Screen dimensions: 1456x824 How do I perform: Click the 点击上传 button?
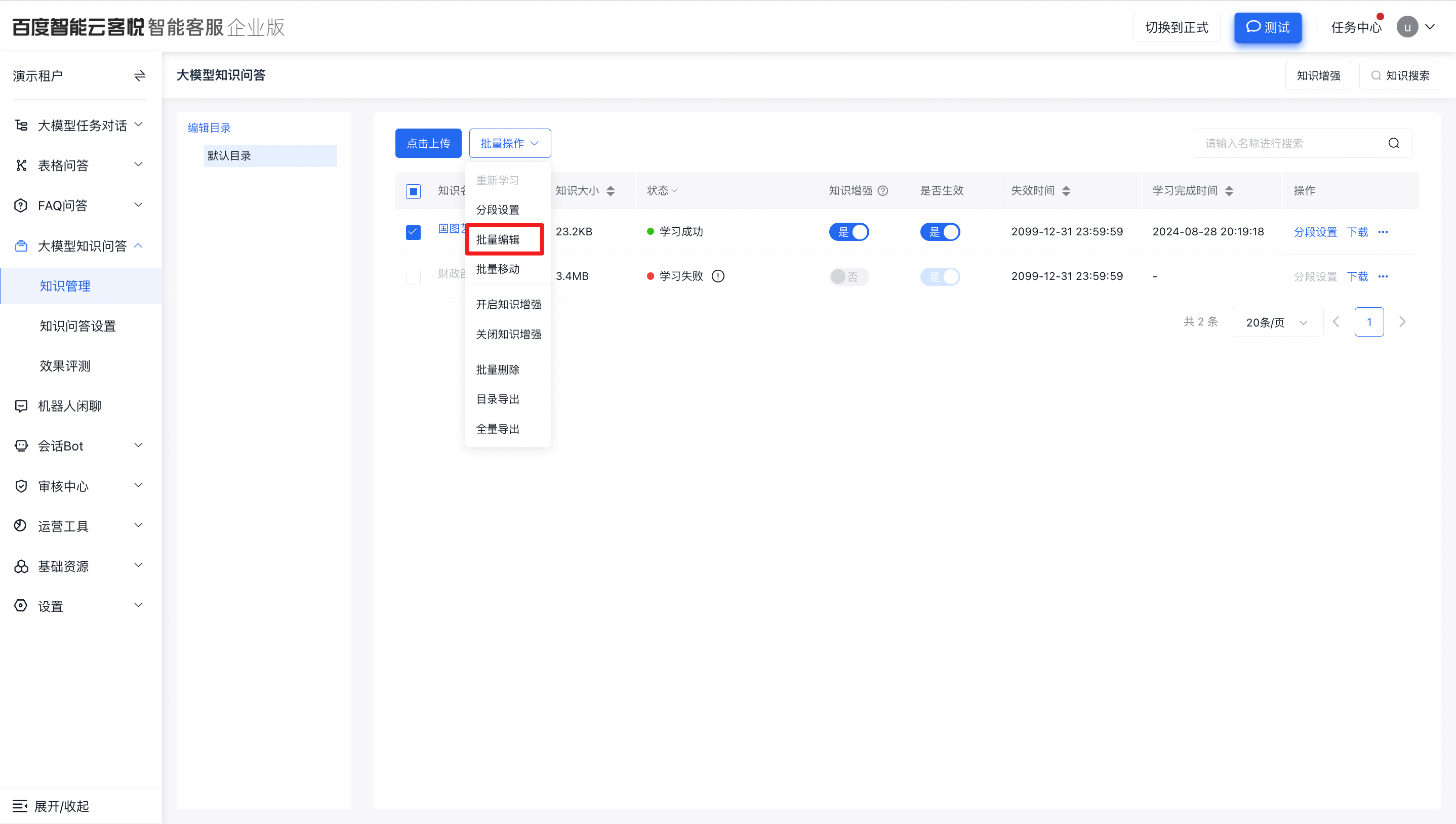pyautogui.click(x=428, y=143)
